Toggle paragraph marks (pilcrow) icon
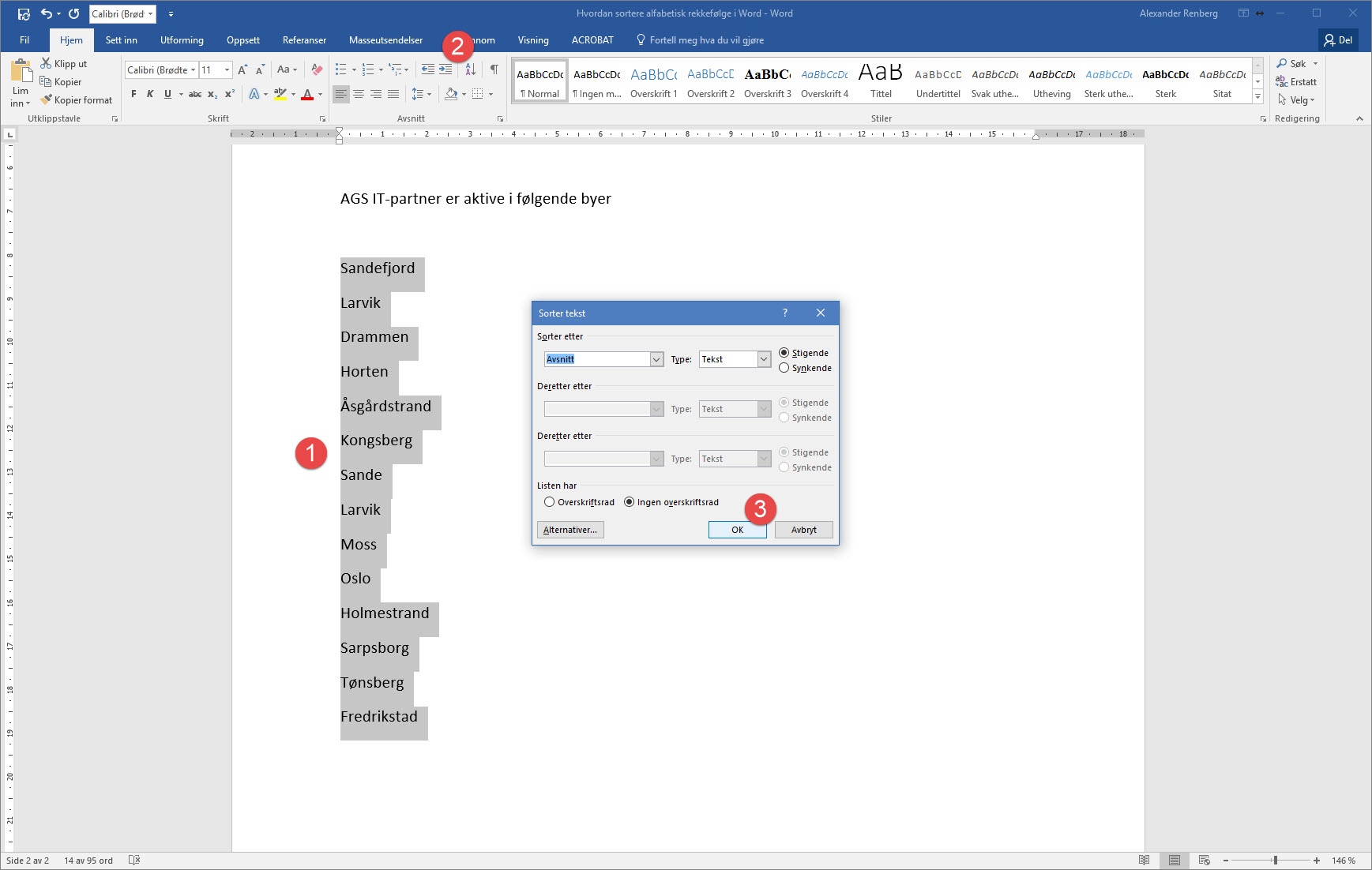The width and height of the screenshot is (1372, 870). [x=494, y=69]
